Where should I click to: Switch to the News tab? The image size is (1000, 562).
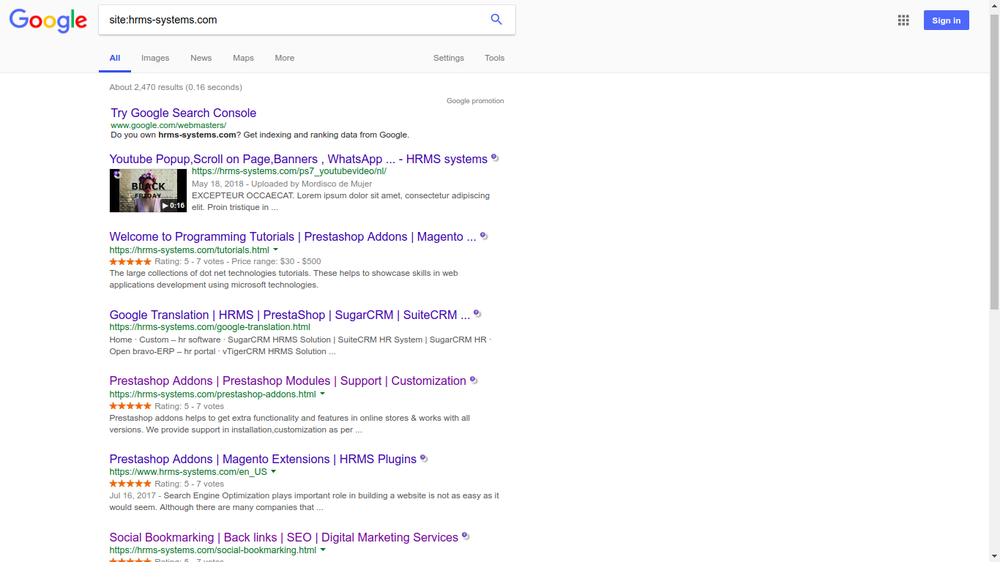point(201,58)
